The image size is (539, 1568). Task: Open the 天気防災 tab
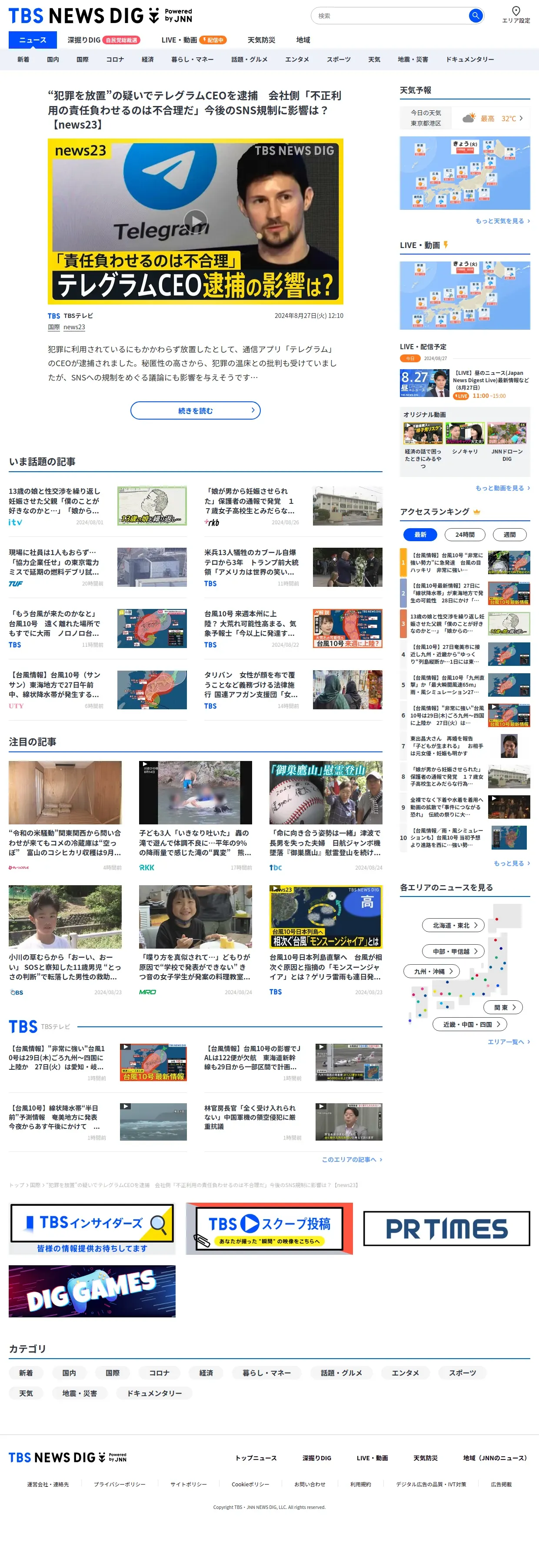click(261, 40)
